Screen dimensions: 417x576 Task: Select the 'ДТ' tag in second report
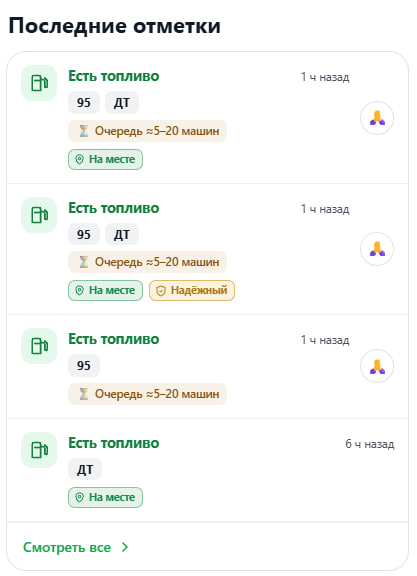(122, 234)
